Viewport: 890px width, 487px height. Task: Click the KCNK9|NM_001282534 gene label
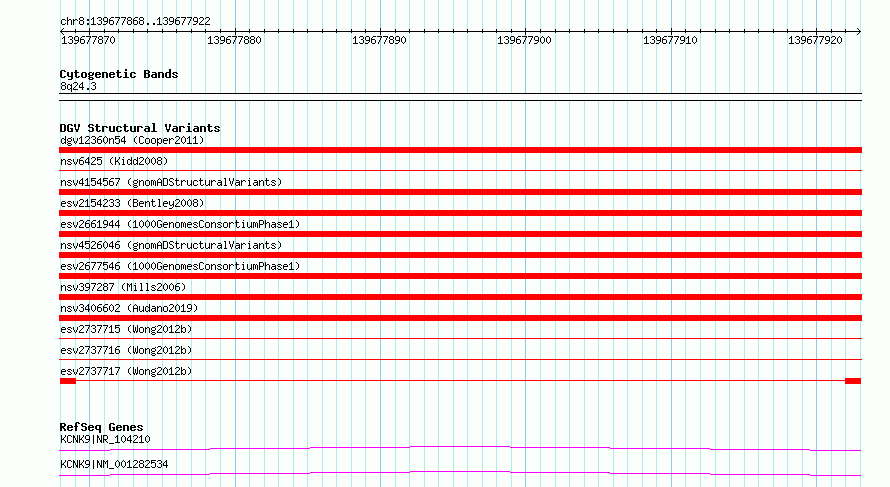coord(114,464)
